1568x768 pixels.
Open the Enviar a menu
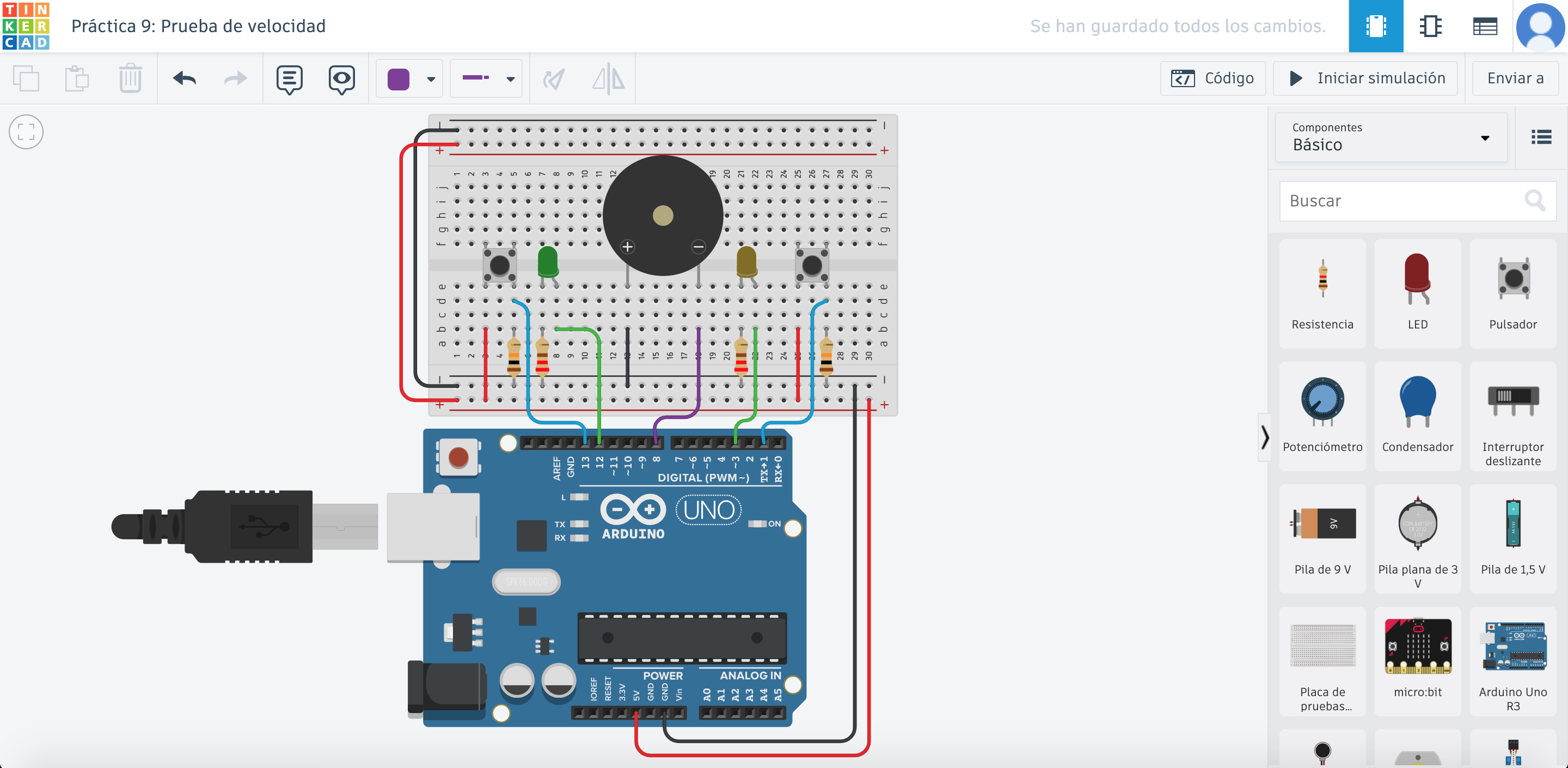point(1515,78)
